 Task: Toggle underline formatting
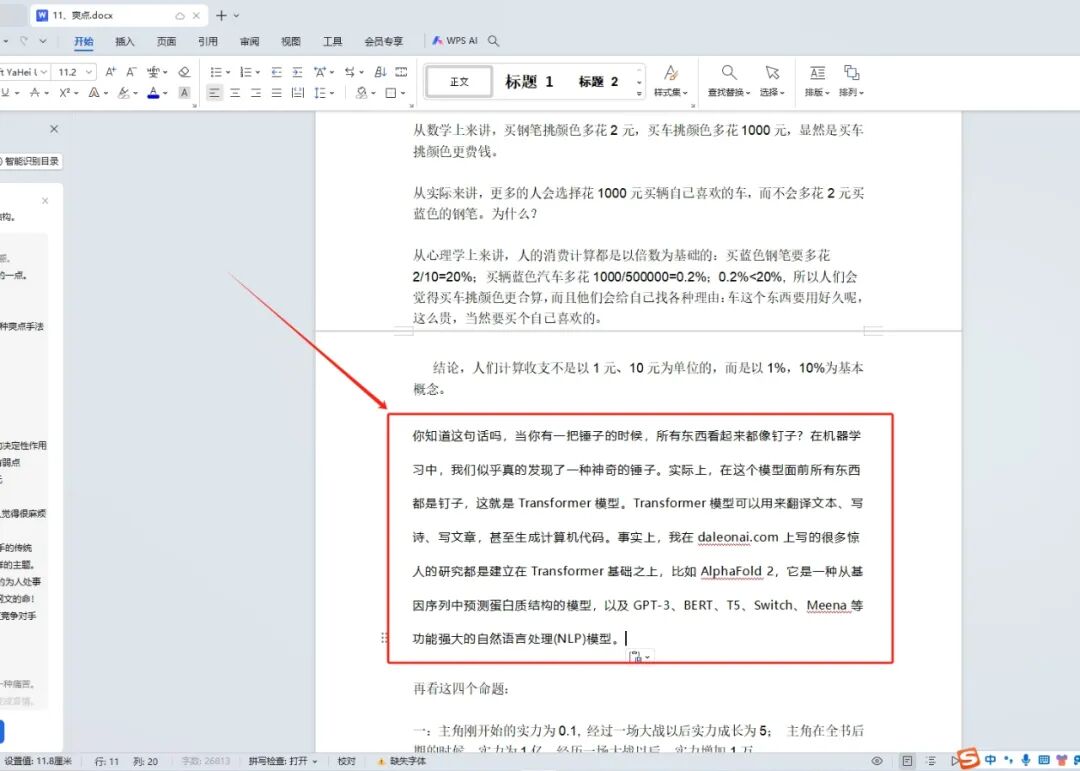coord(5,92)
